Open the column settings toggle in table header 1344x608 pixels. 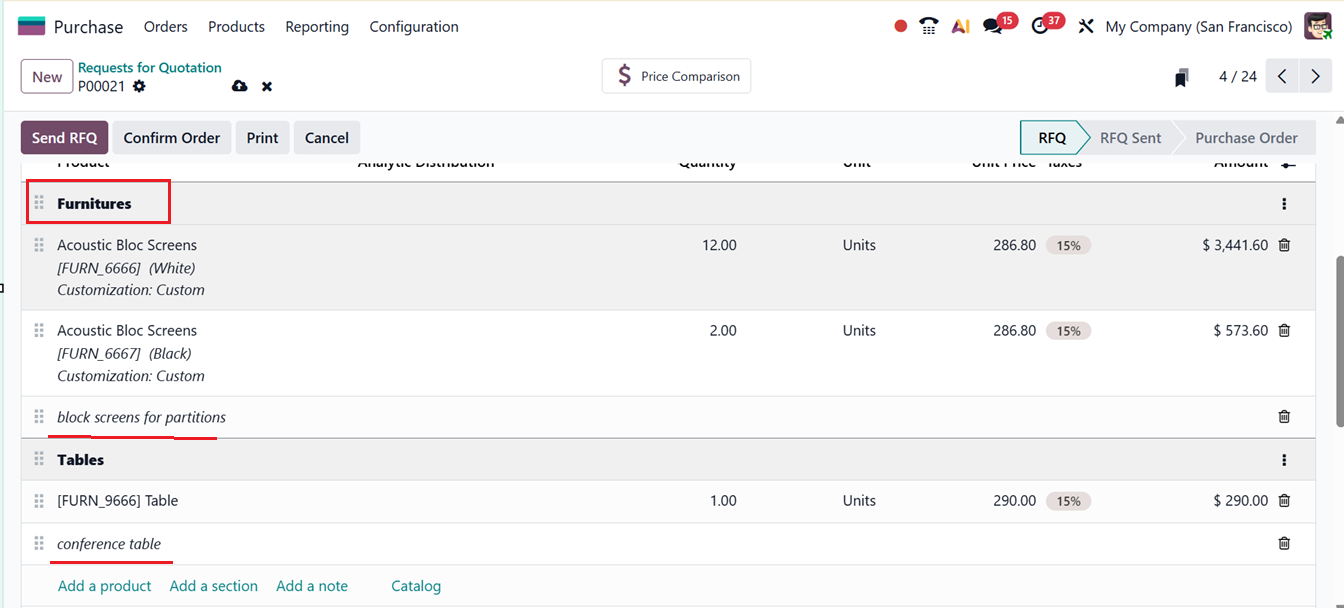click(x=1288, y=164)
